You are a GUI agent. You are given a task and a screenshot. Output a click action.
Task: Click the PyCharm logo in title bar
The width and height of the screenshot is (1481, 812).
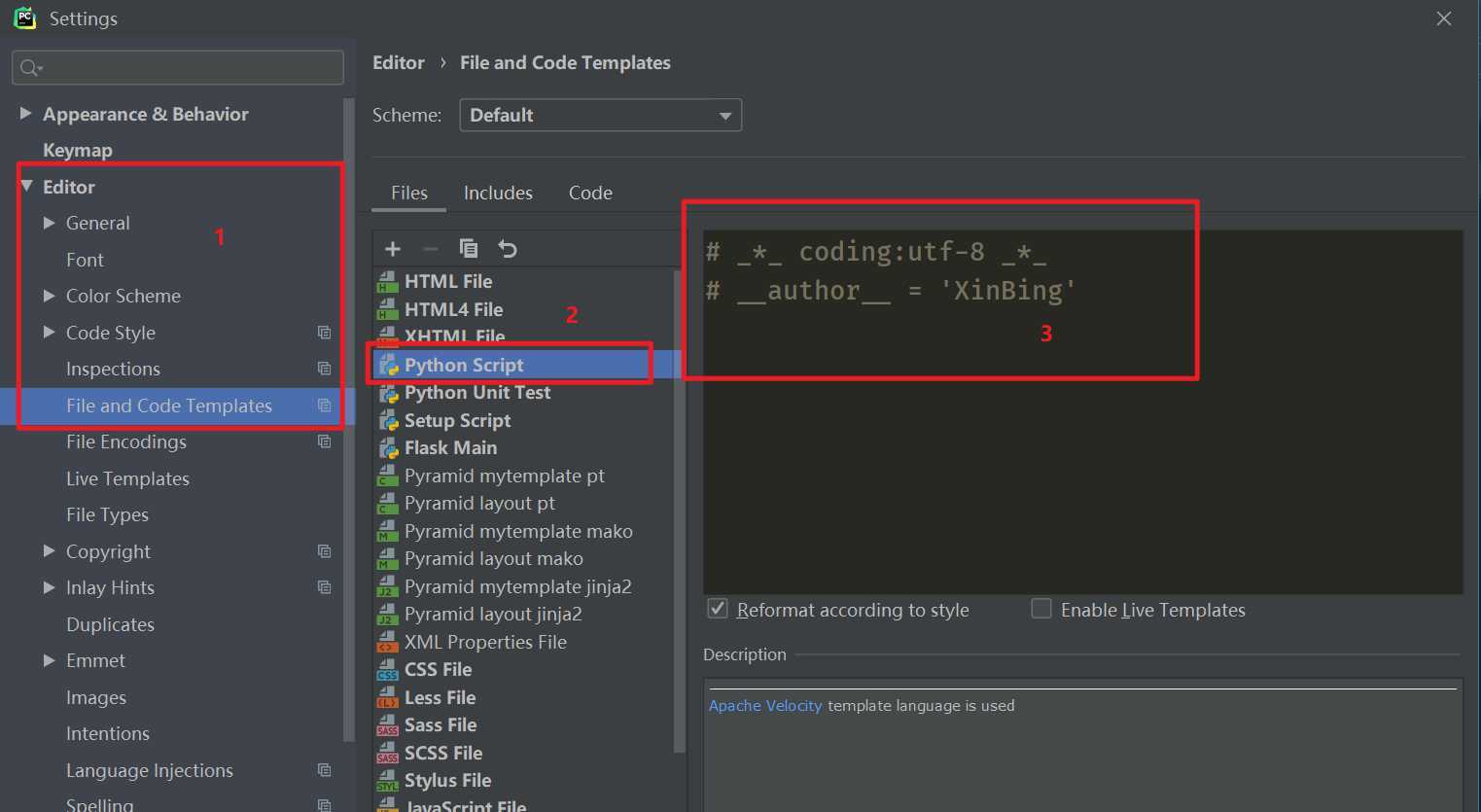pos(24,18)
